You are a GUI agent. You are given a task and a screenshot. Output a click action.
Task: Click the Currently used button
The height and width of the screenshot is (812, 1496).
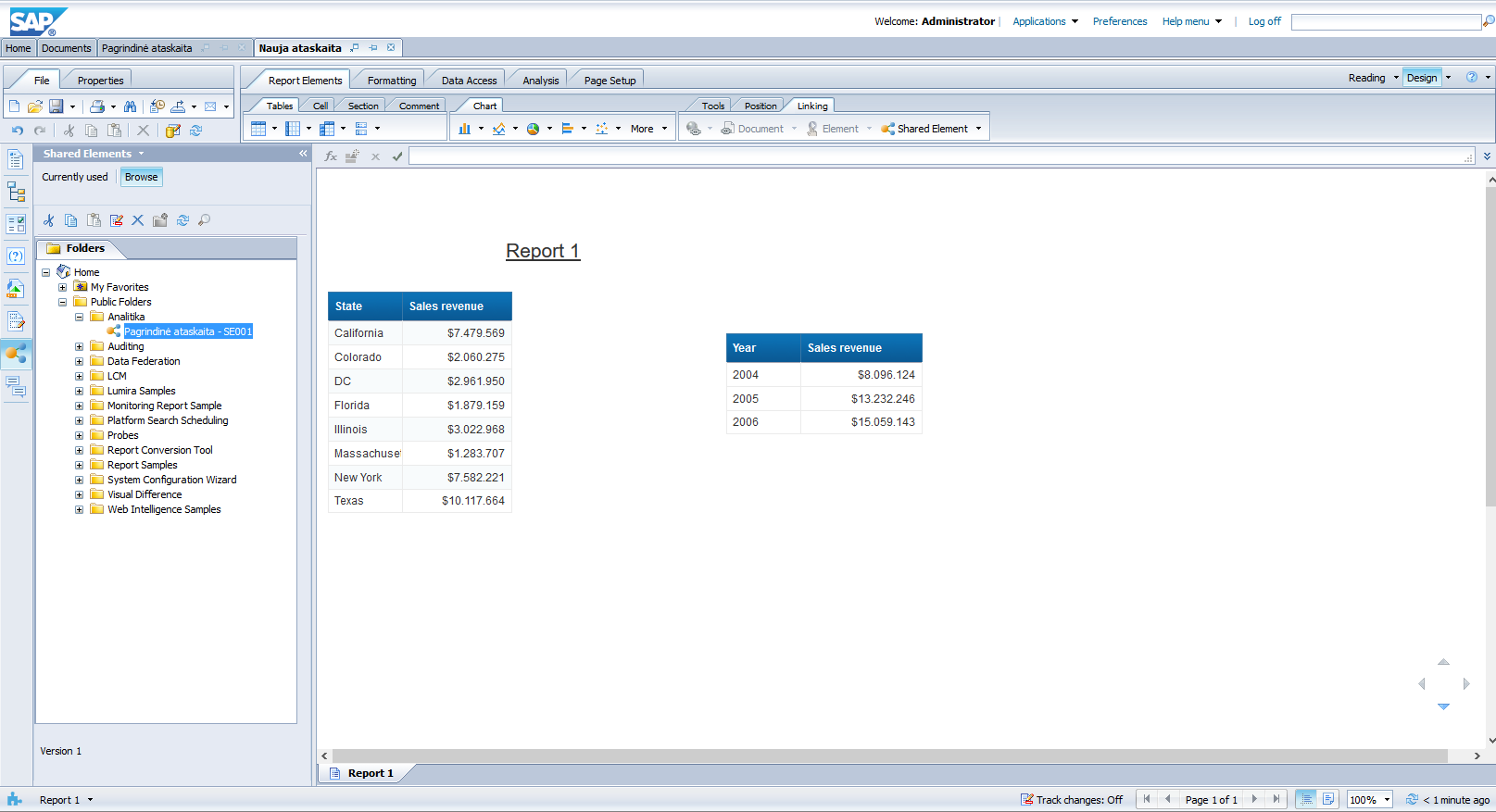(x=75, y=177)
